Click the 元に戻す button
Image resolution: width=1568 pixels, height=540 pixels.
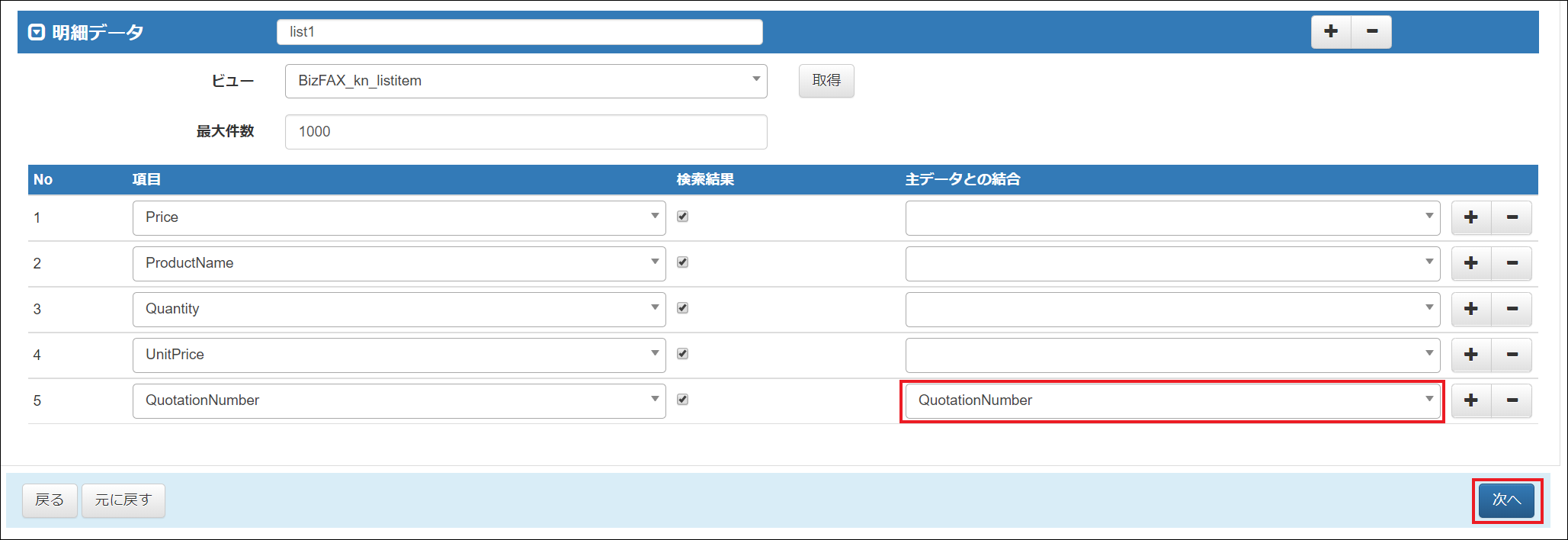pyautogui.click(x=123, y=500)
